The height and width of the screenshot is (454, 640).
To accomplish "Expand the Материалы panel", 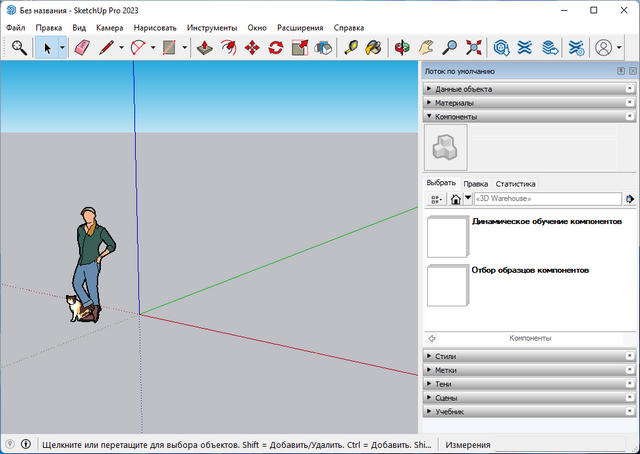I will pyautogui.click(x=455, y=103).
